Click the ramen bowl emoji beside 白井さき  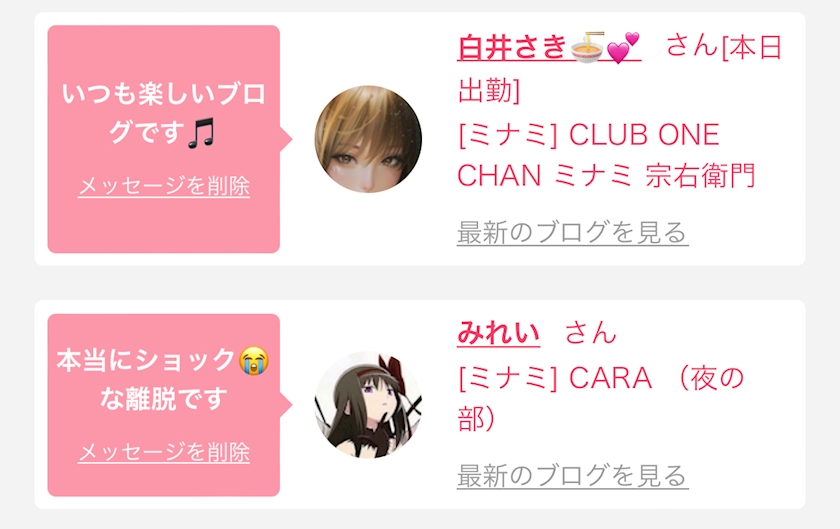click(x=587, y=49)
